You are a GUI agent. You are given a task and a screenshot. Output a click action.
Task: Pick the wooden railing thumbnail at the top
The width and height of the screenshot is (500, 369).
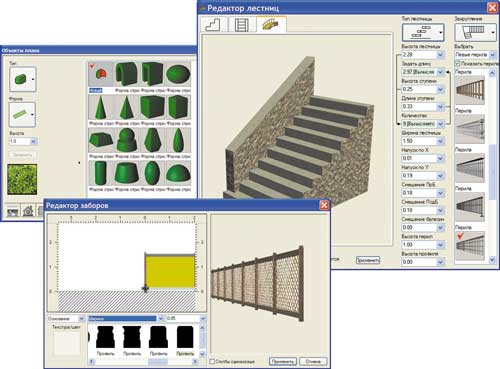click(470, 90)
